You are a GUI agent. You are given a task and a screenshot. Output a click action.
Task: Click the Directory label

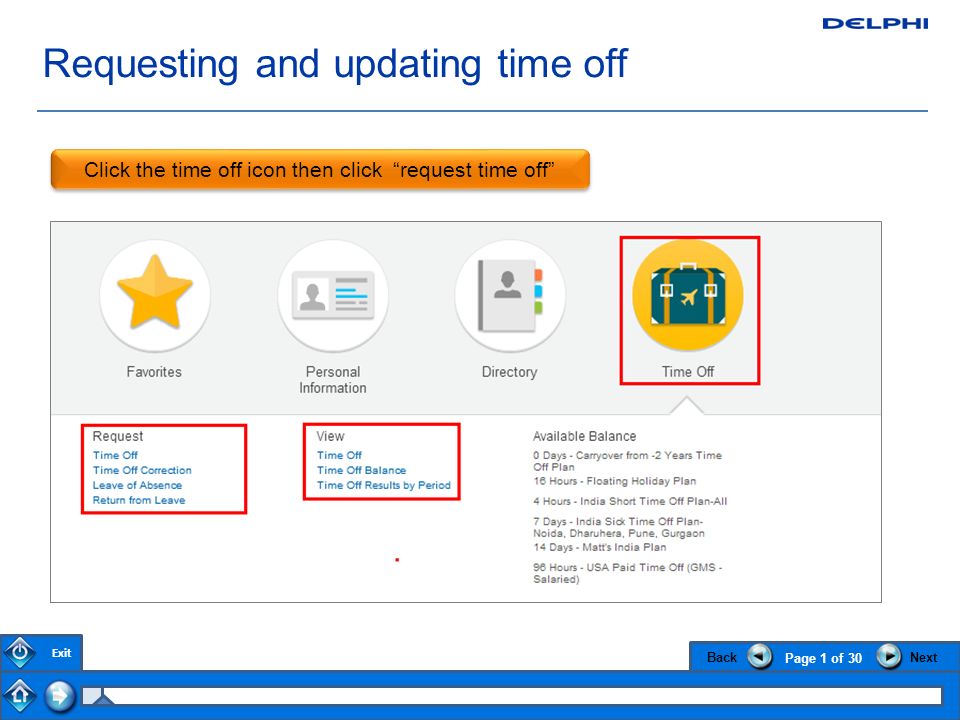click(x=509, y=372)
